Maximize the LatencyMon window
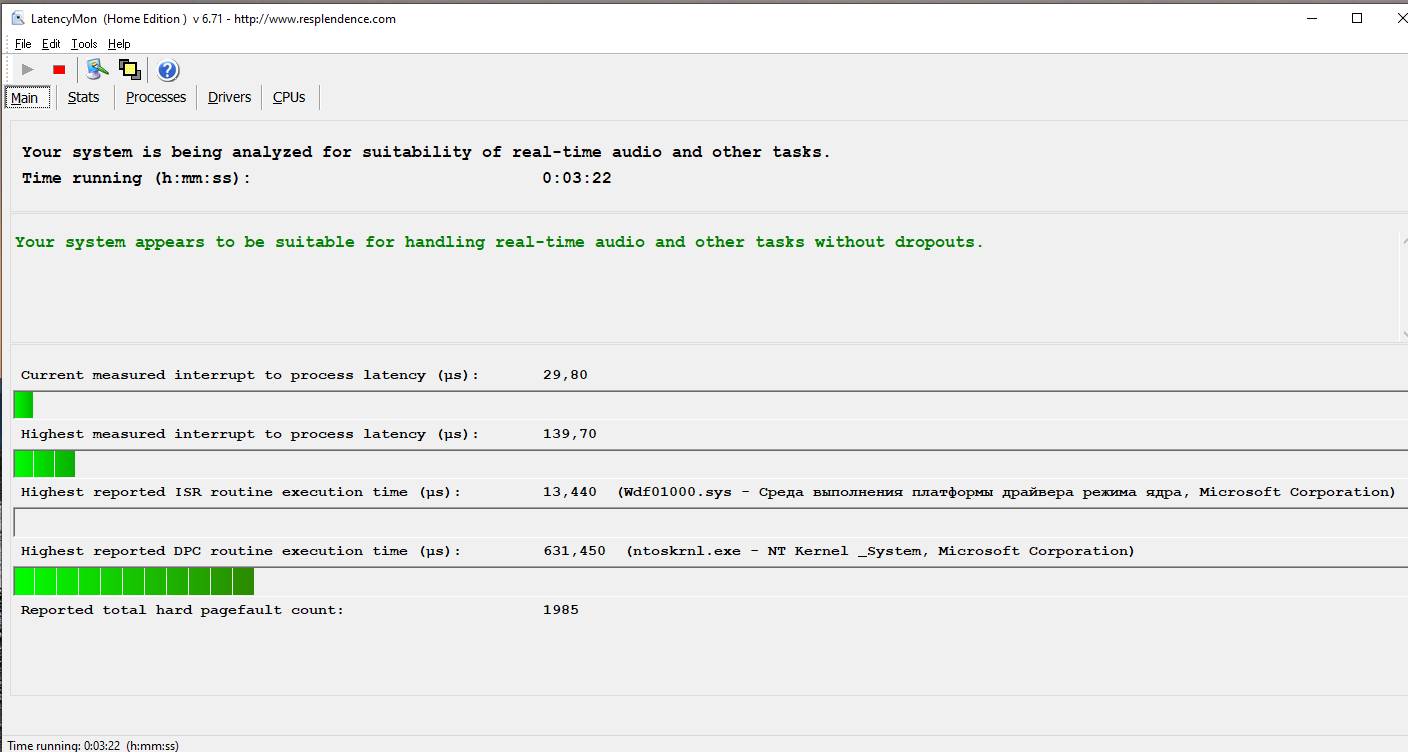This screenshot has width=1408, height=752. tap(1357, 18)
